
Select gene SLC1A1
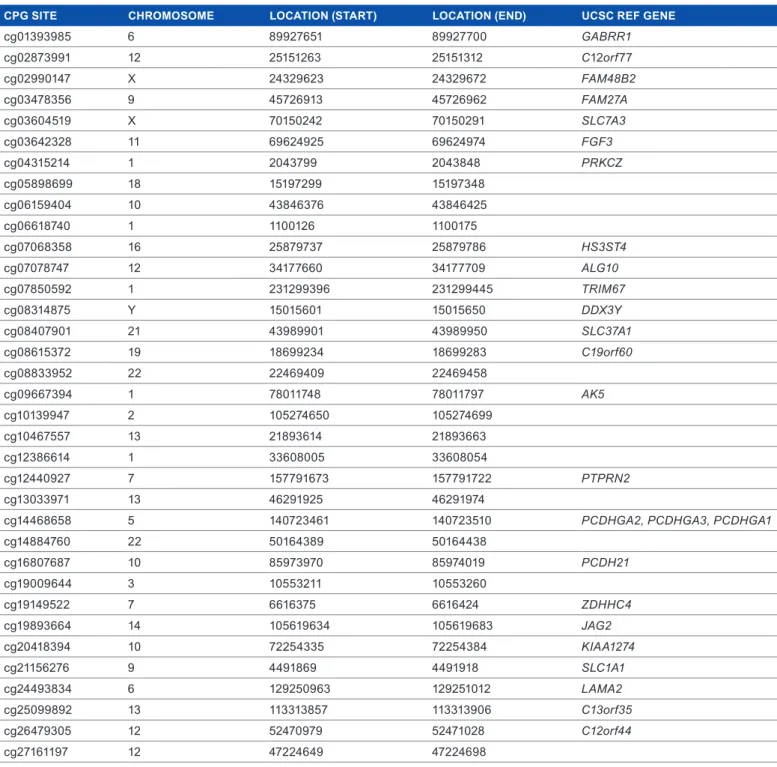click(x=603, y=668)
